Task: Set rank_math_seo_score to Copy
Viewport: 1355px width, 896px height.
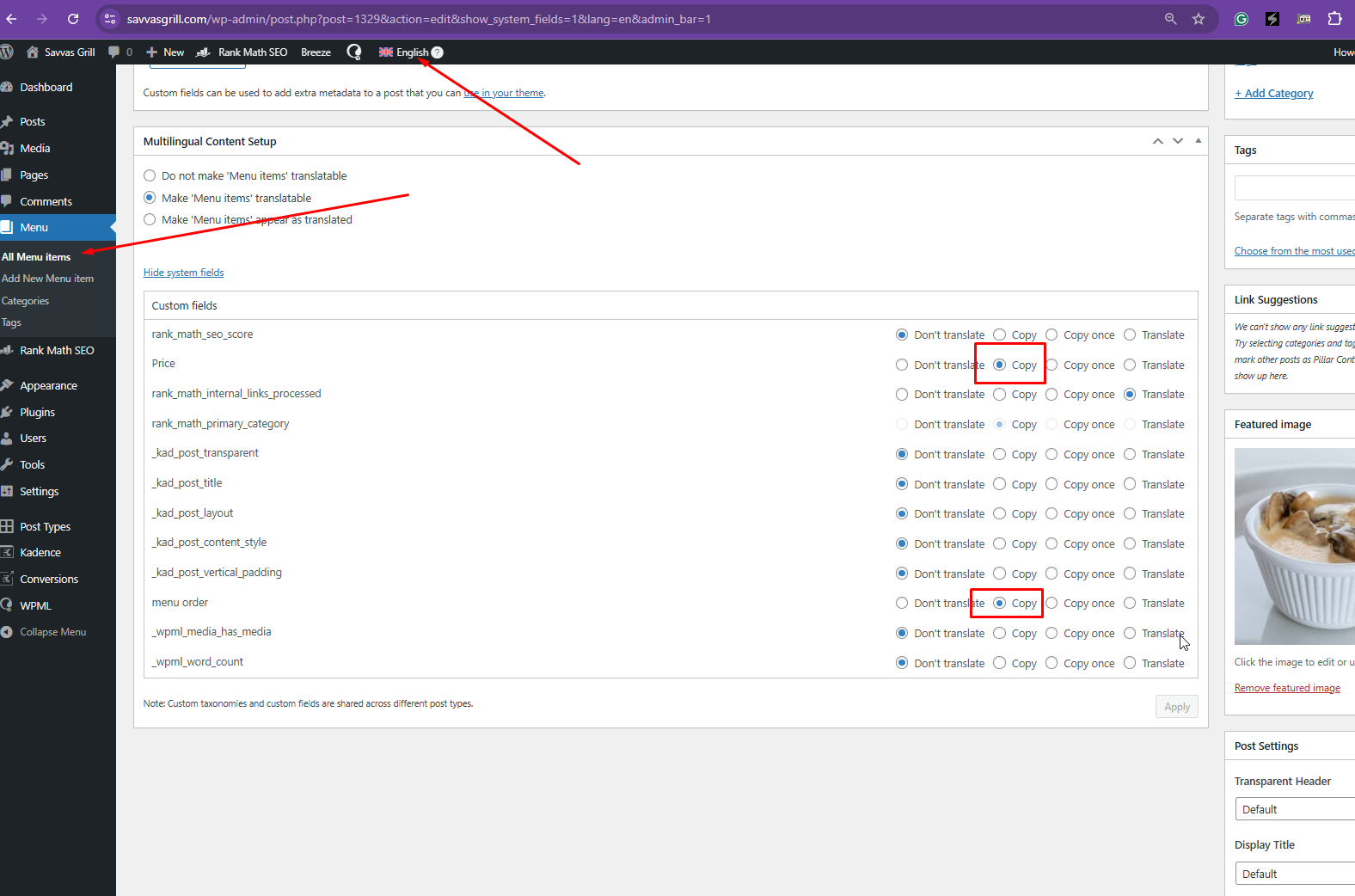Action: [999, 334]
